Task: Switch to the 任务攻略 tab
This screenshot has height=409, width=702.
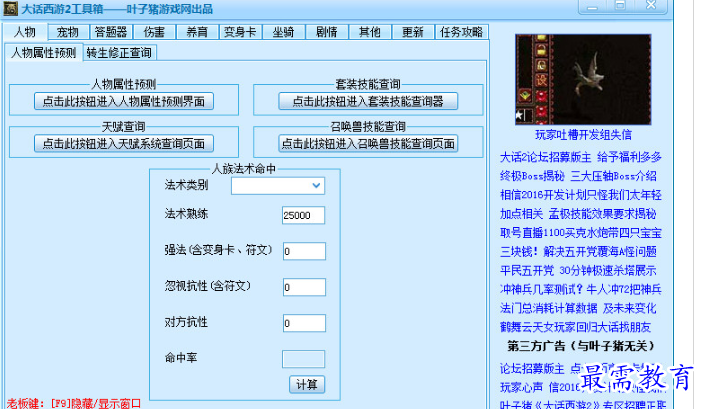Action: (x=462, y=32)
